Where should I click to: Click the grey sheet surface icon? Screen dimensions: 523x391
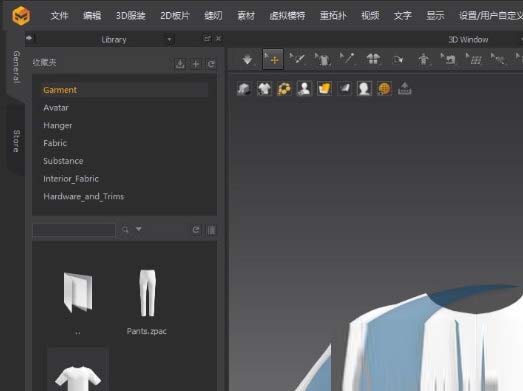click(x=344, y=89)
